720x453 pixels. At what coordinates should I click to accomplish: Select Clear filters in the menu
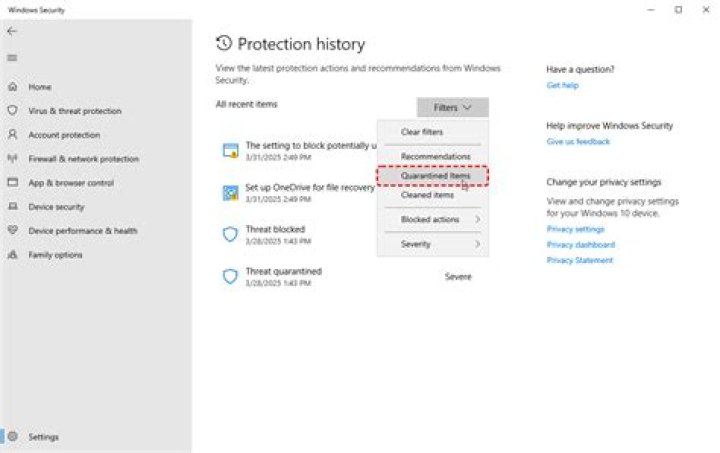tap(422, 132)
